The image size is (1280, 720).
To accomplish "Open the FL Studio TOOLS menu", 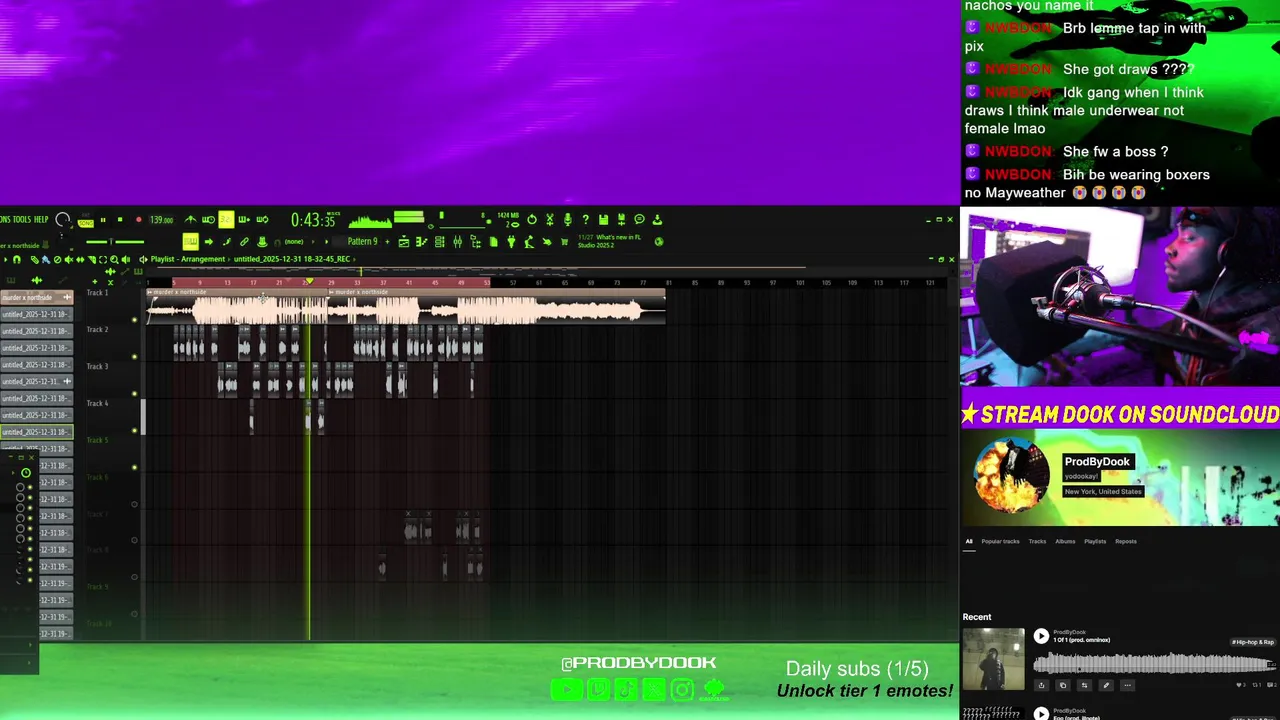I will [x=22, y=219].
